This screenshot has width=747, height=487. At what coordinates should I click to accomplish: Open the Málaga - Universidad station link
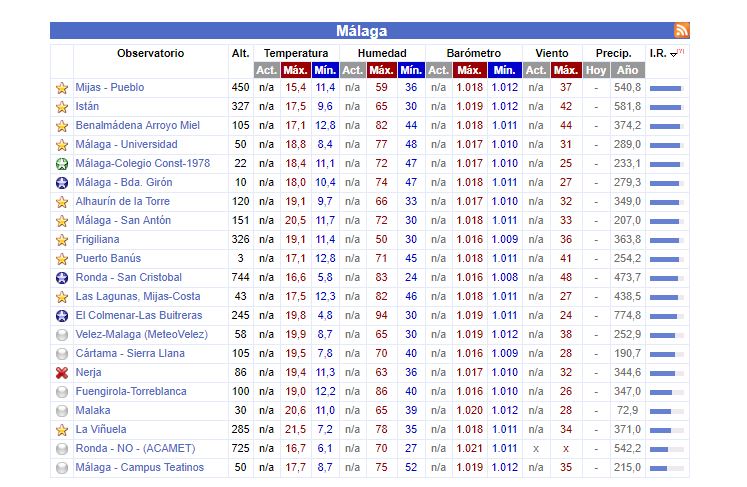pyautogui.click(x=126, y=144)
